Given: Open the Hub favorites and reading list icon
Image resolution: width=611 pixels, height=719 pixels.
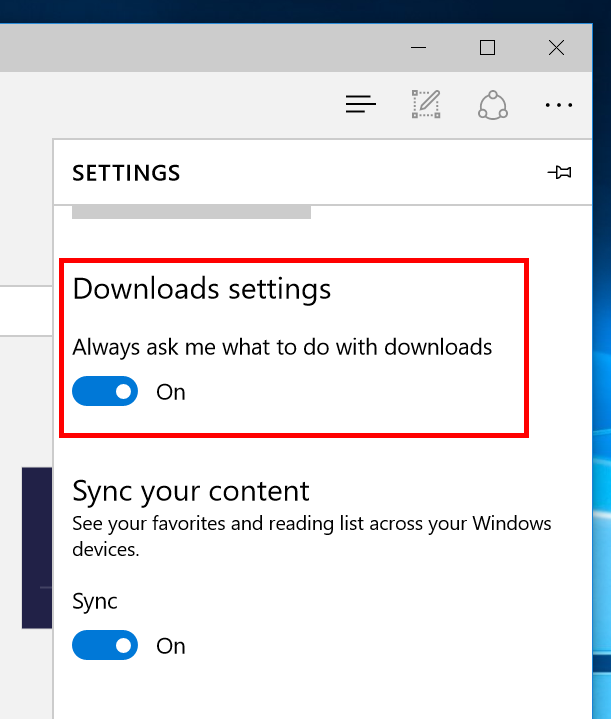Looking at the screenshot, I should coord(360,103).
